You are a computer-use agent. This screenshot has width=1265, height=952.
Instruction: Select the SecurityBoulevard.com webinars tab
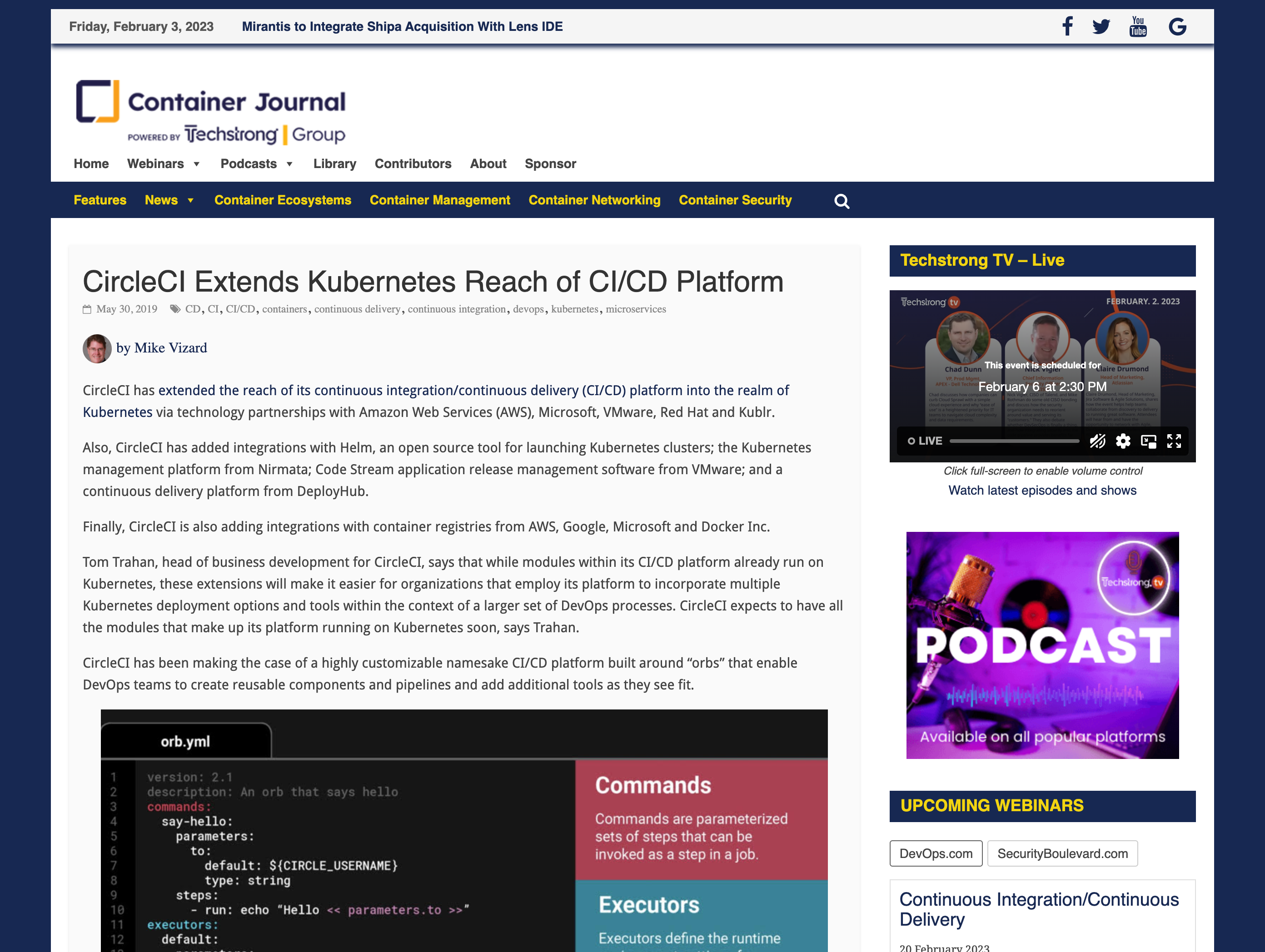(x=1062, y=853)
